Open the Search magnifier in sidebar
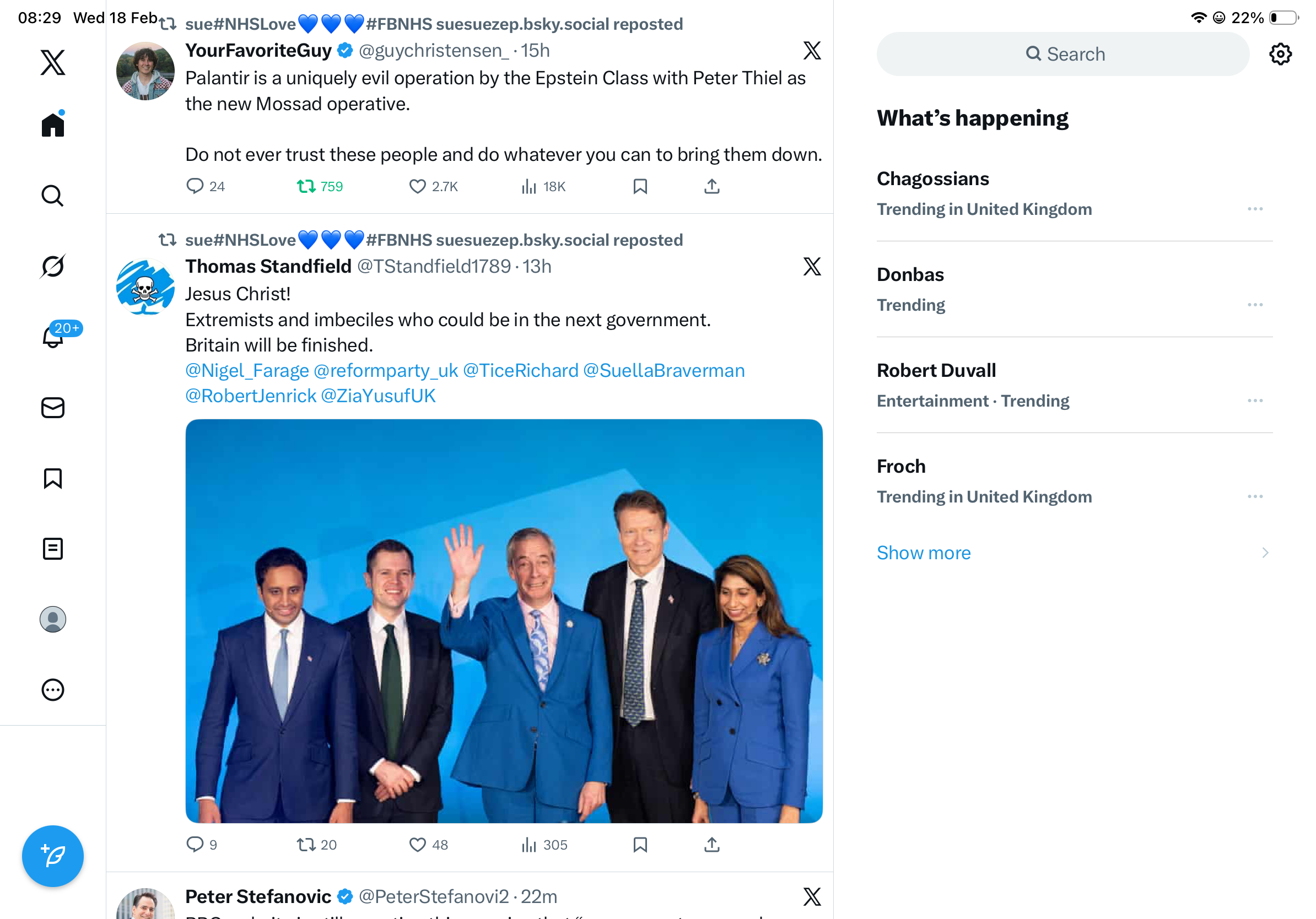The width and height of the screenshot is (1316, 919). point(53,196)
